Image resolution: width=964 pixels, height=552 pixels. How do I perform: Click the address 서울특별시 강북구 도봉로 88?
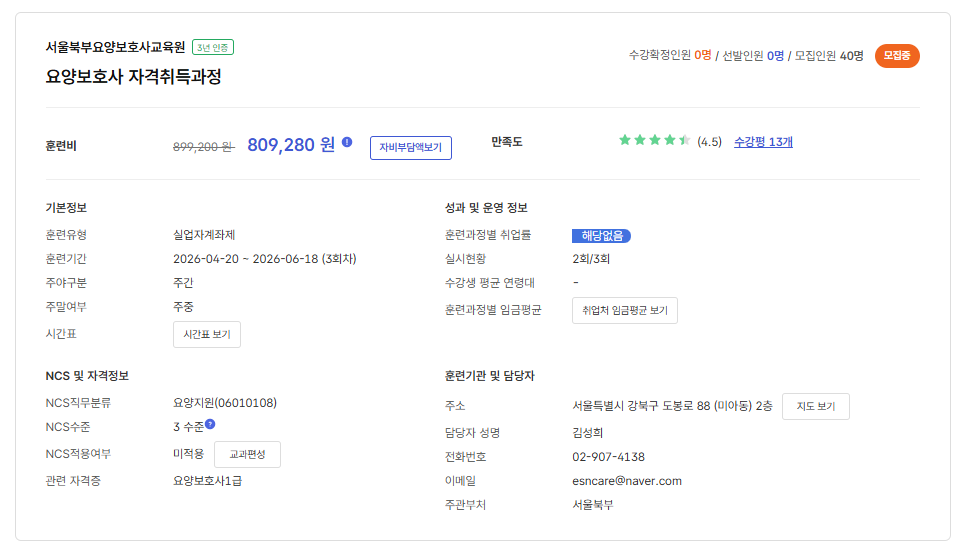665,406
